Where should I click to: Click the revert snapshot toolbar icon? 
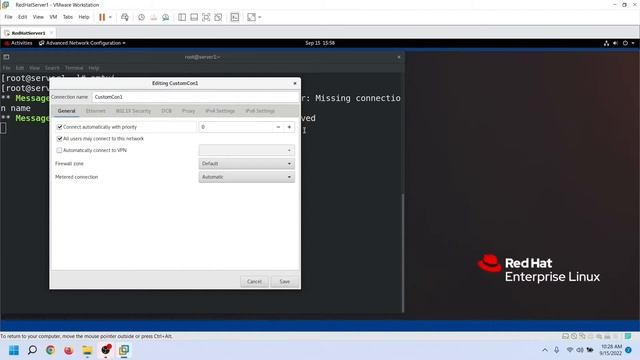[153, 17]
